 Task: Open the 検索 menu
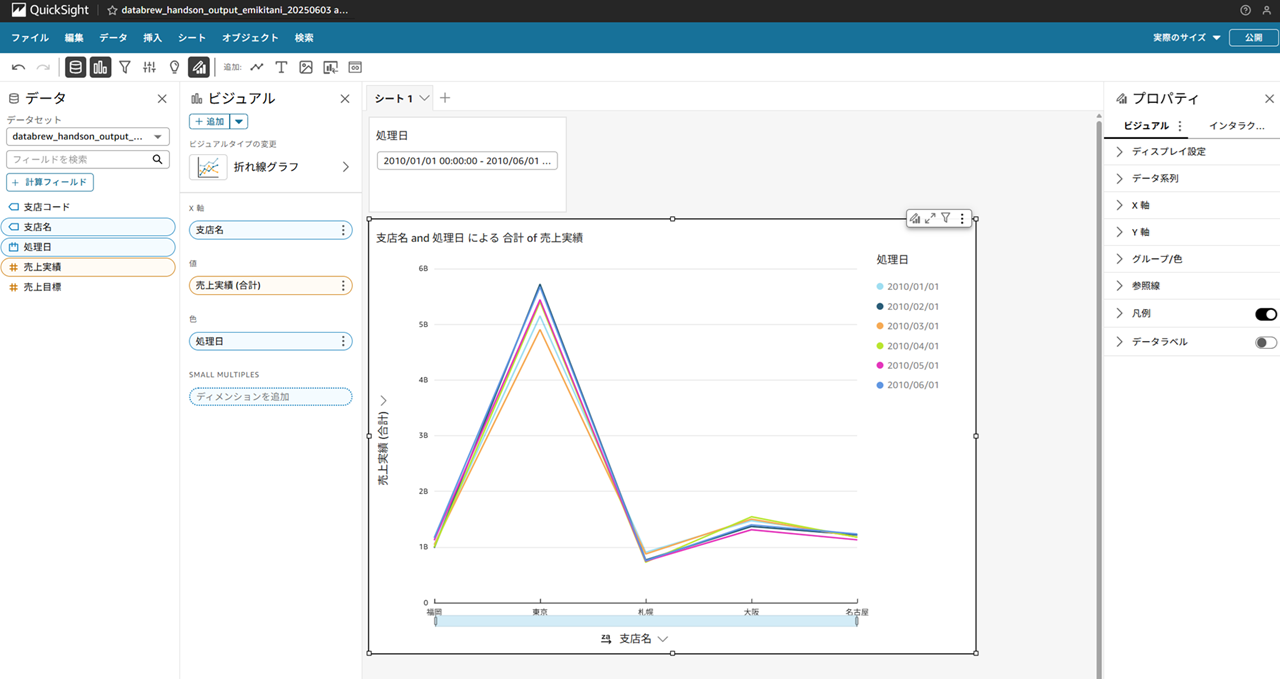[x=304, y=37]
